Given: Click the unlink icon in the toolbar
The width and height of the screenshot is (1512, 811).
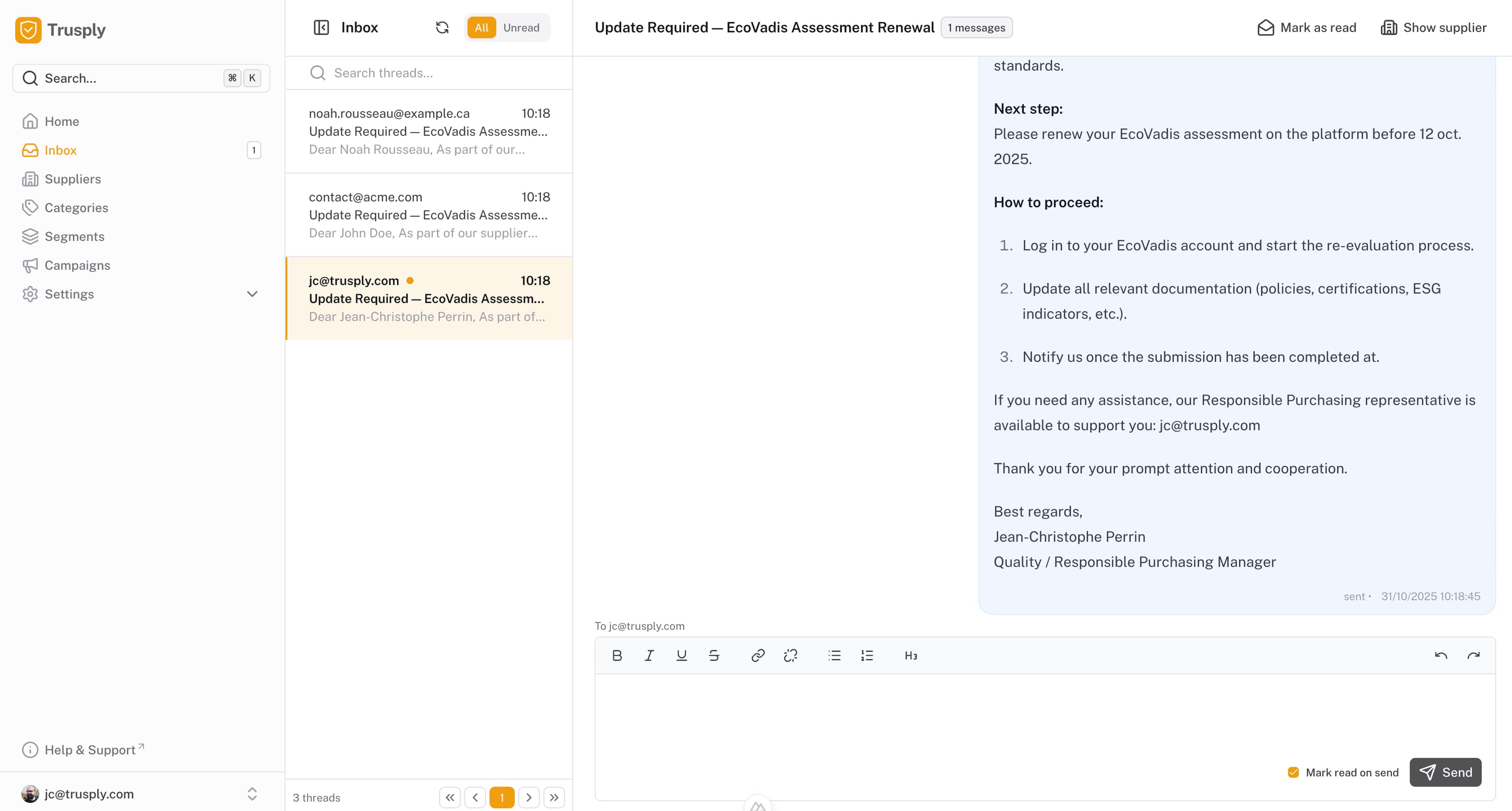Looking at the screenshot, I should point(790,656).
